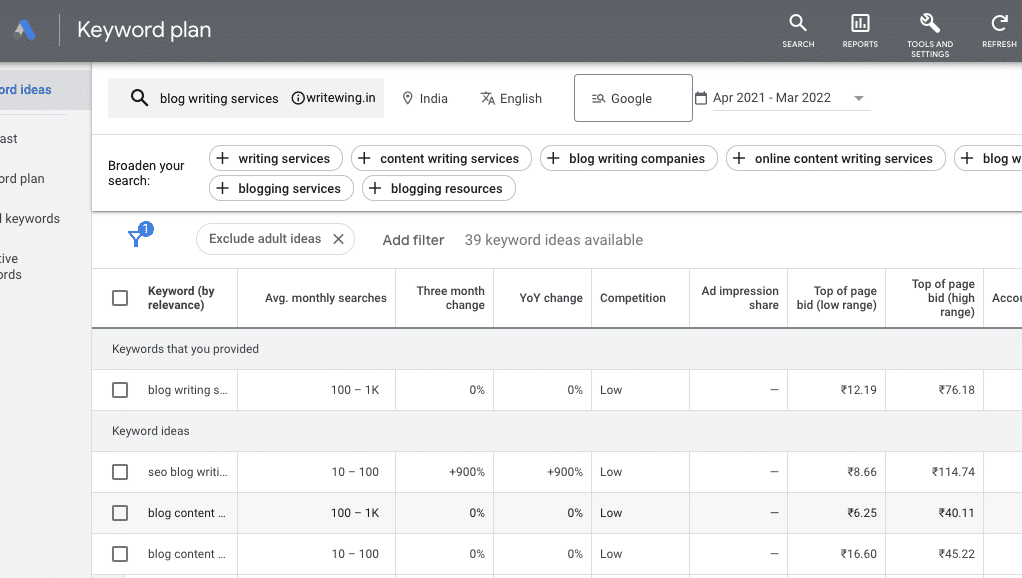The width and height of the screenshot is (1022, 578).
Task: Add 'online content writing services' plus icon
Action: coord(739,158)
